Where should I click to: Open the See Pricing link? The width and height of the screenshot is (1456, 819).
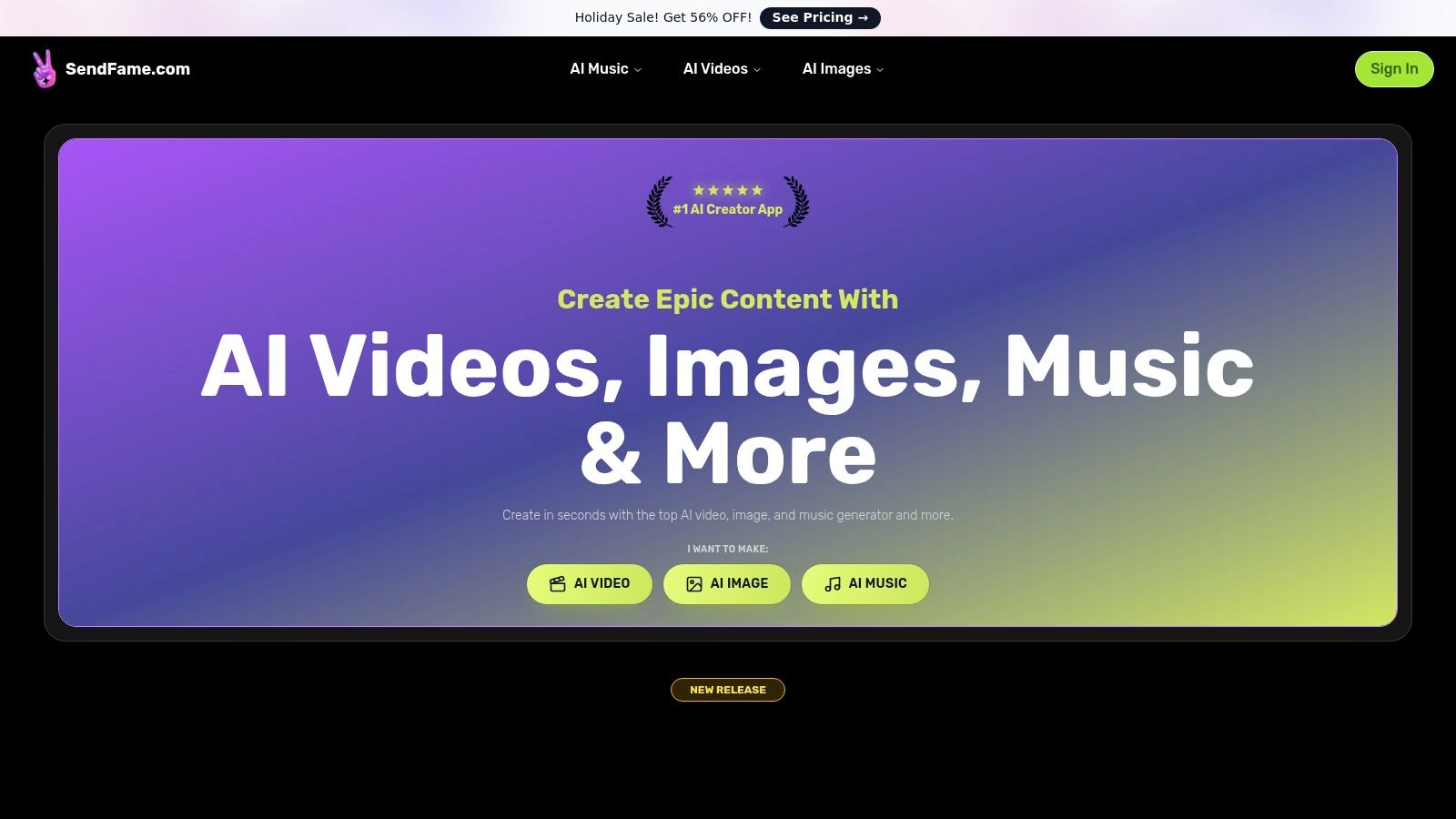pos(820,17)
